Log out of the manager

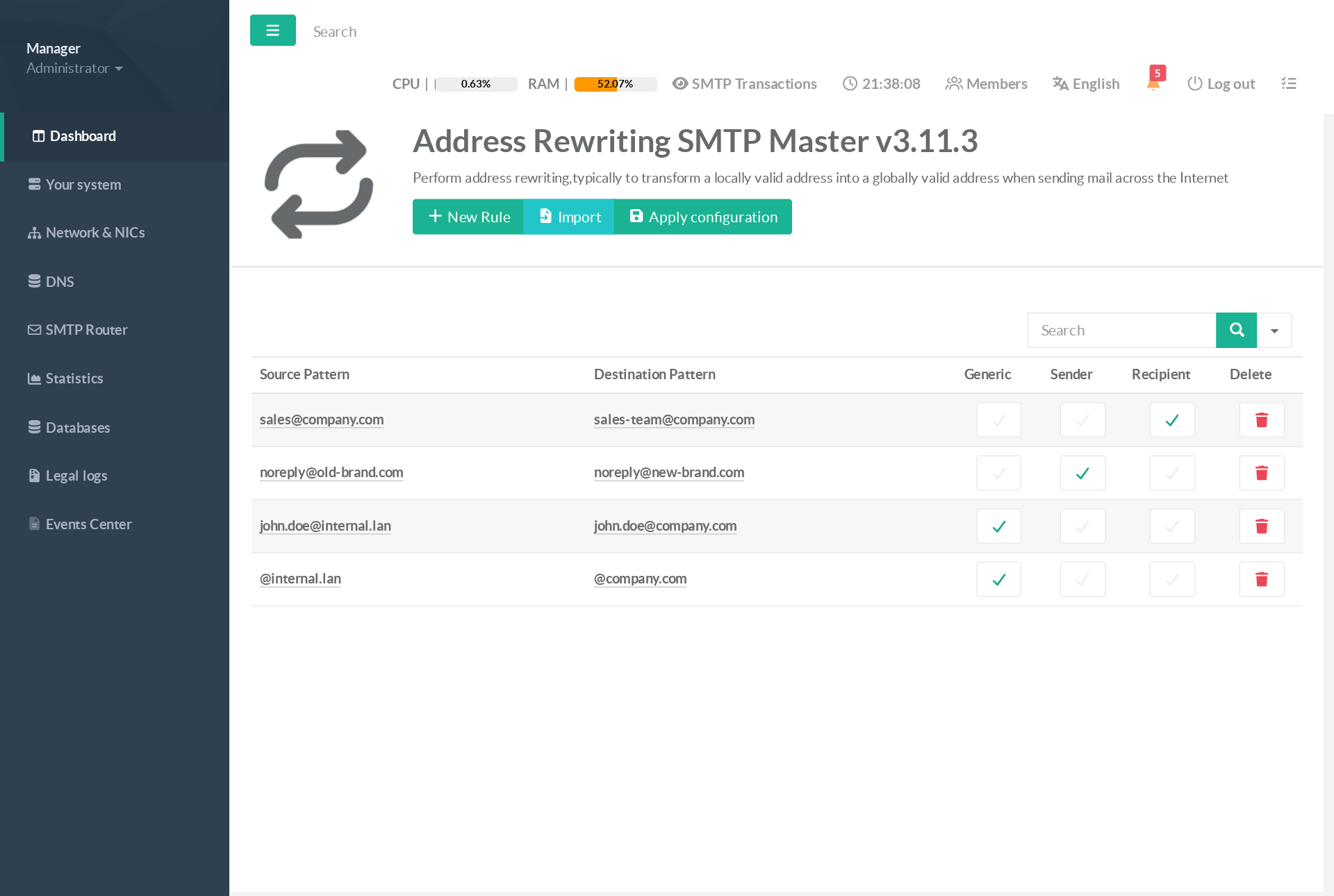(1221, 83)
